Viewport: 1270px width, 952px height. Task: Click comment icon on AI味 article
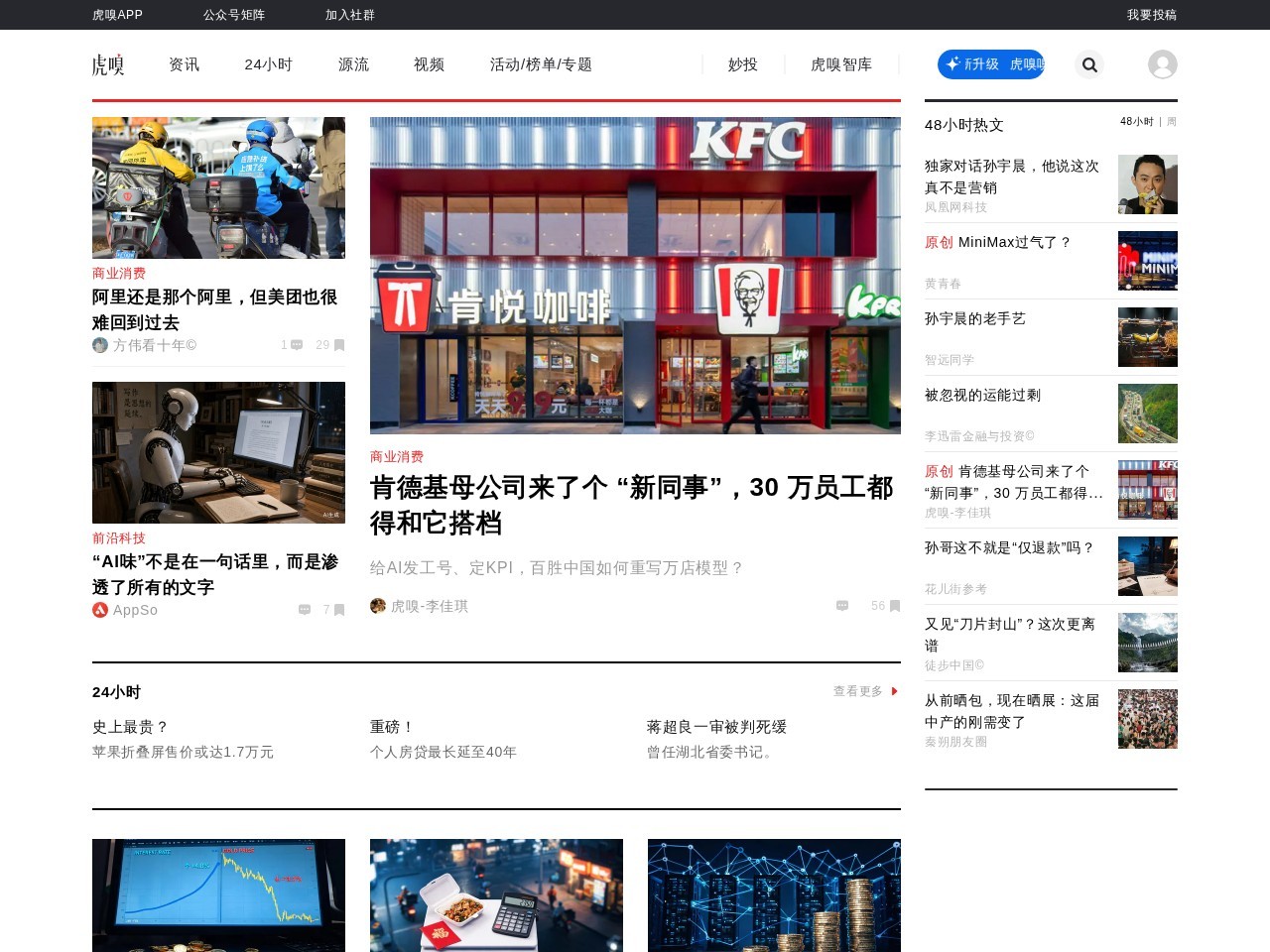[x=305, y=610]
